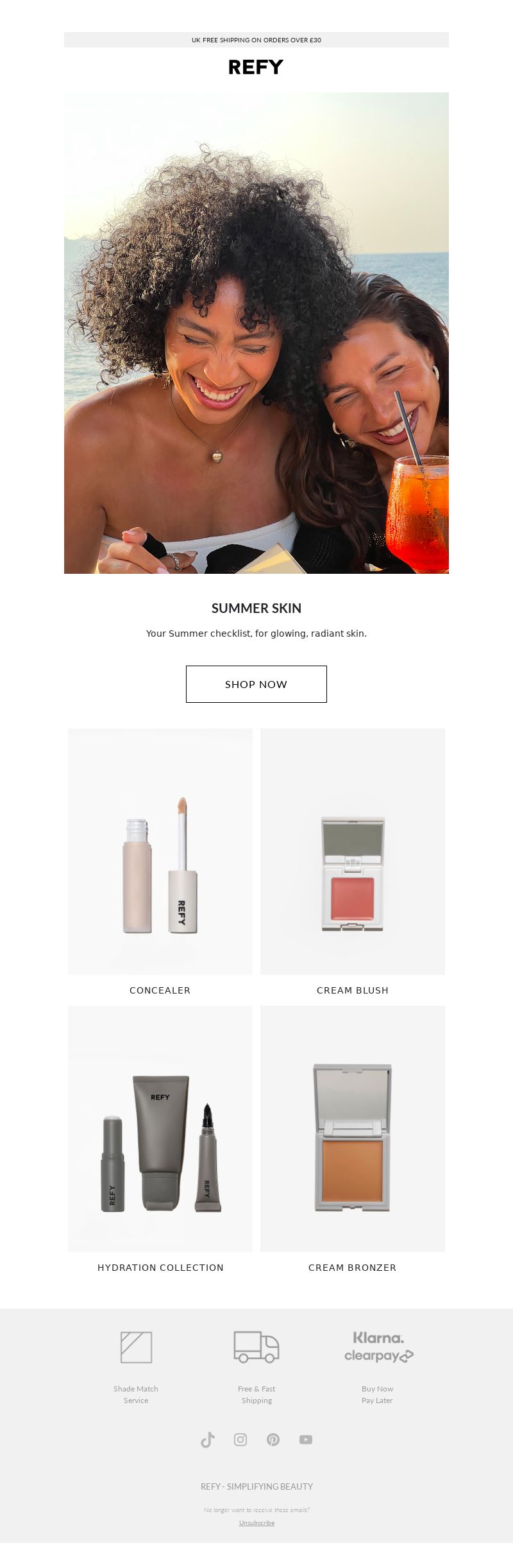Image resolution: width=513 pixels, height=1568 pixels.
Task: Click the Unsubscribe link
Action: 256,1522
